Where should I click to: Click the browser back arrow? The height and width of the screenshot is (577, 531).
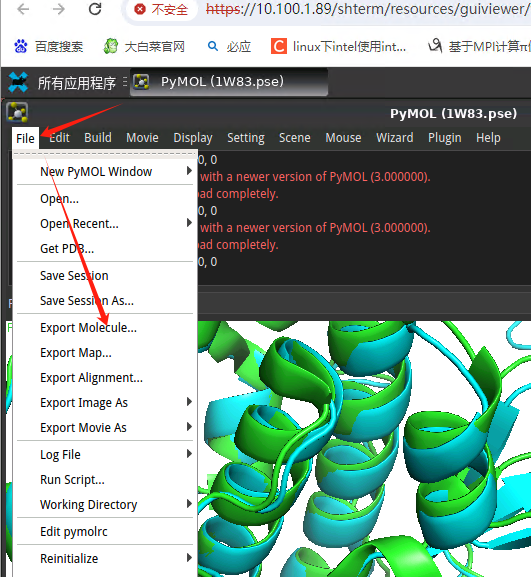(23, 9)
